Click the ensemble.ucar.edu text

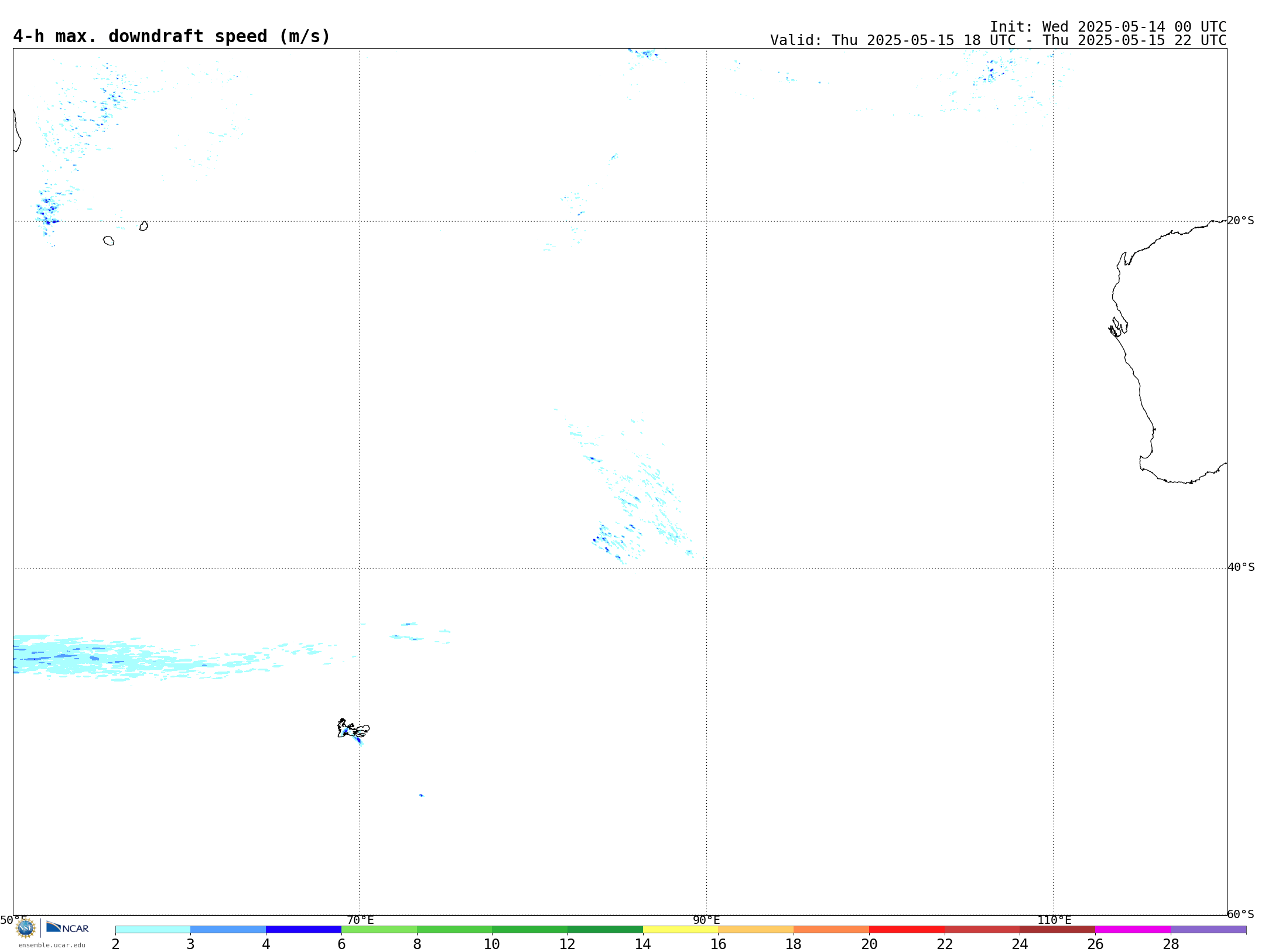tap(52, 945)
